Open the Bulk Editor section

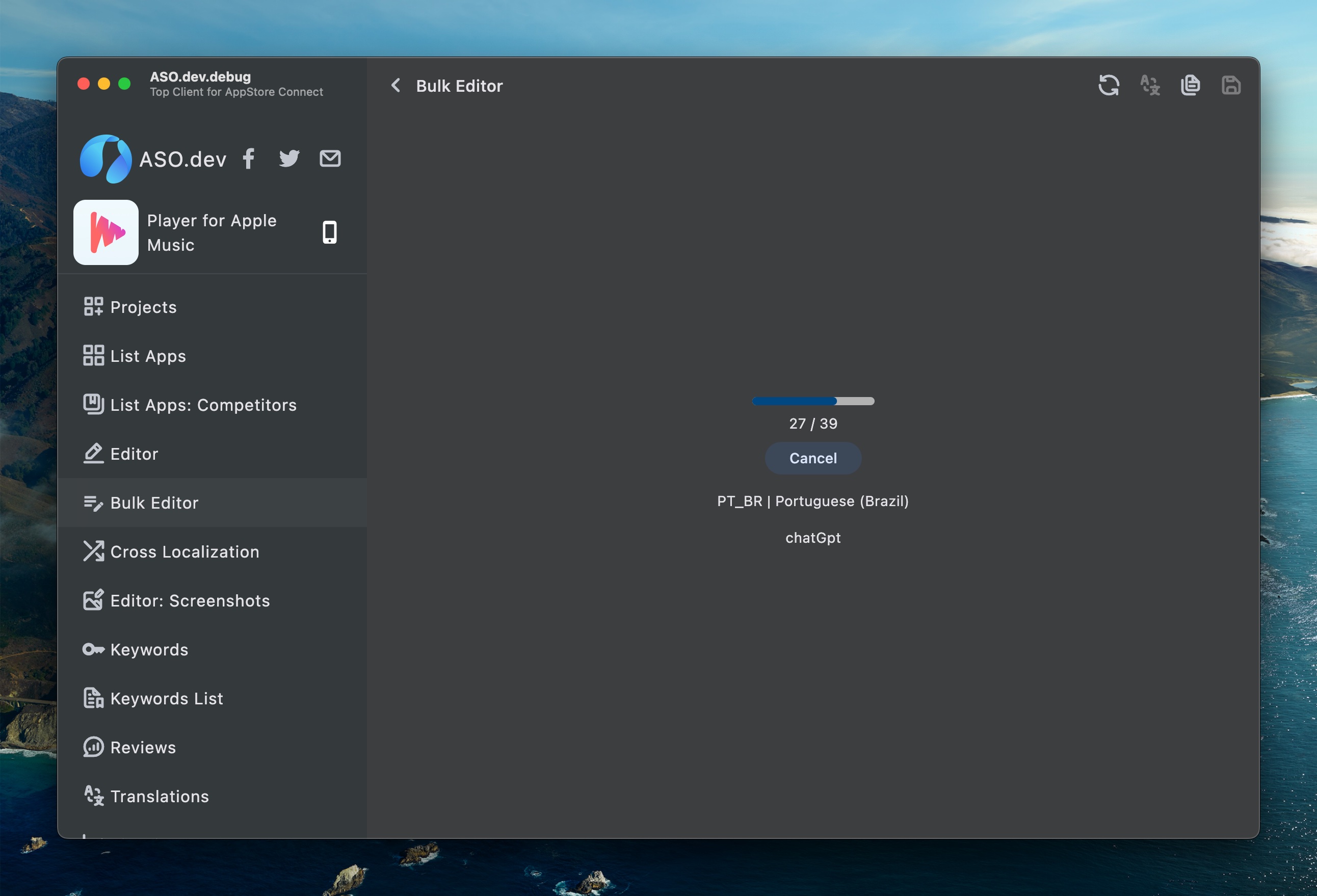153,503
